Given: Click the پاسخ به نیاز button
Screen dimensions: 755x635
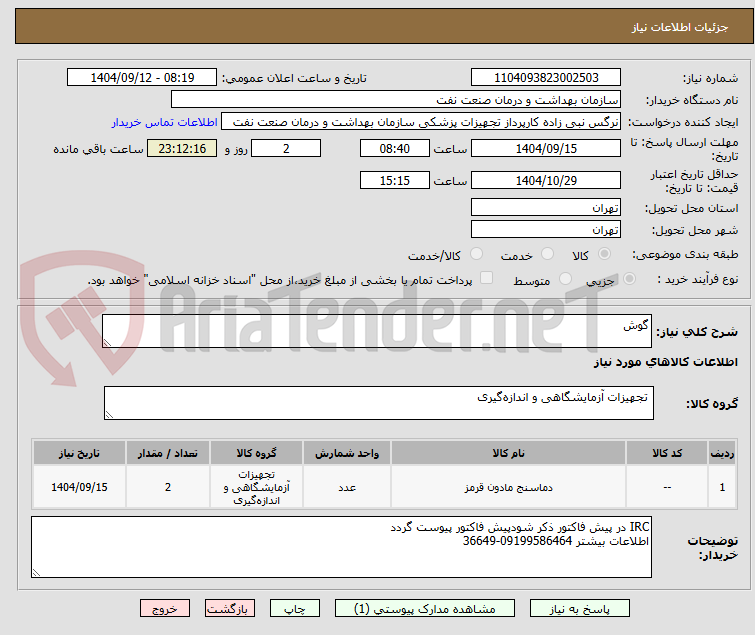Looking at the screenshot, I should tap(580, 609).
